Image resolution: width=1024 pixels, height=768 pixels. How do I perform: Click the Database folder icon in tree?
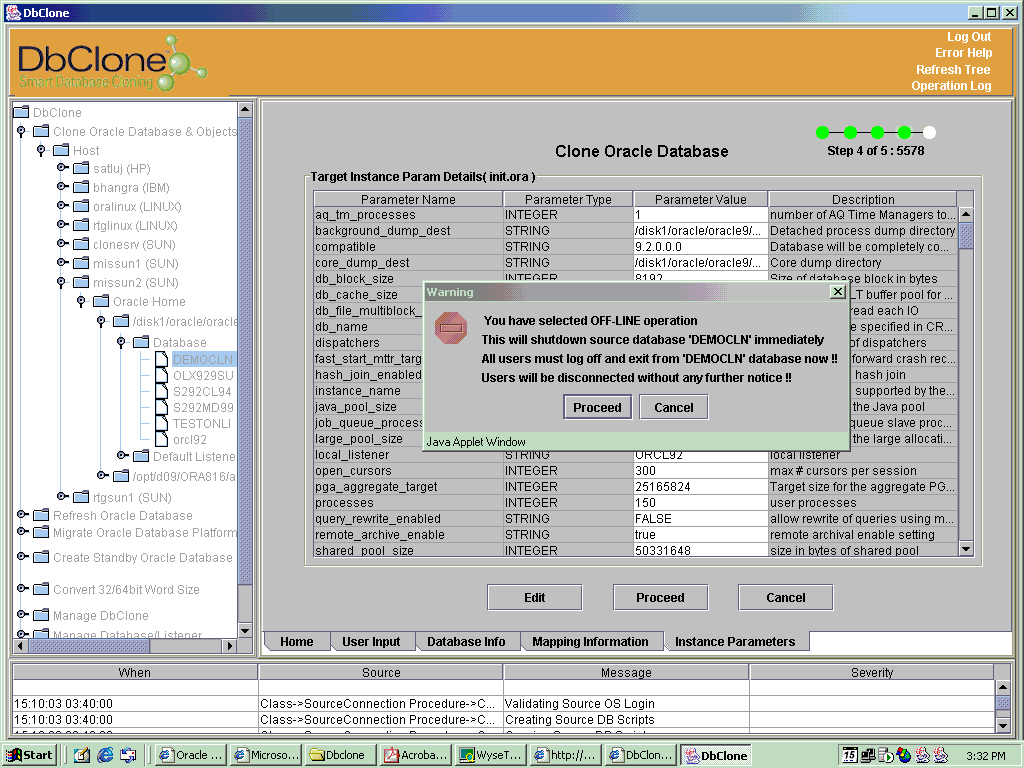coord(141,342)
